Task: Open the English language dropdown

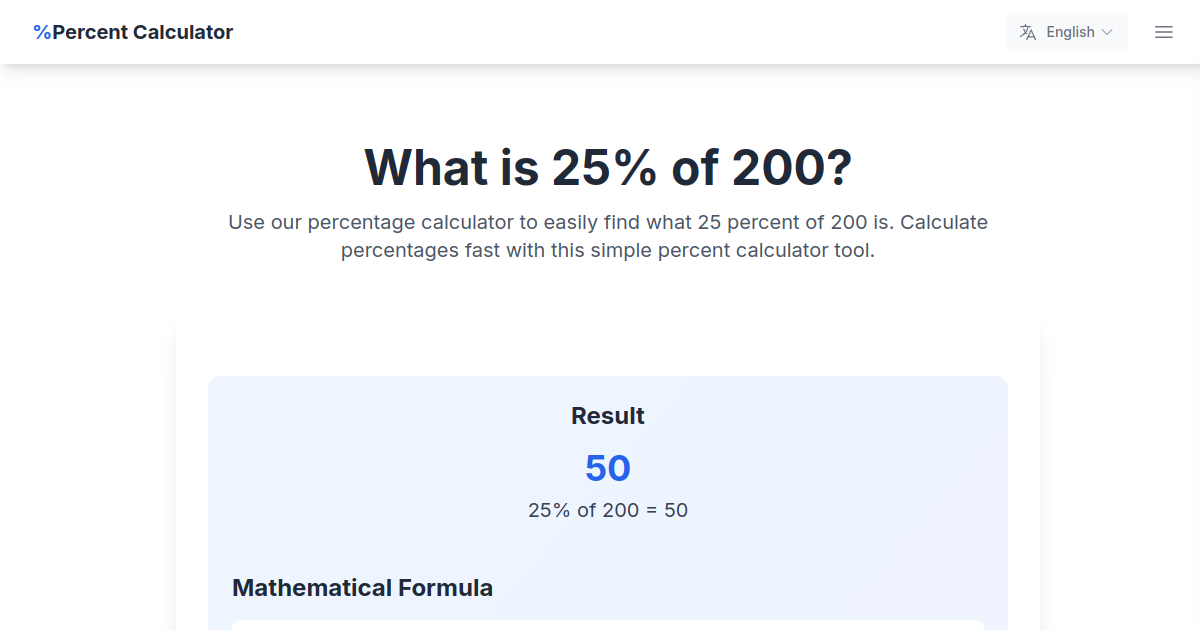Action: [1067, 31]
